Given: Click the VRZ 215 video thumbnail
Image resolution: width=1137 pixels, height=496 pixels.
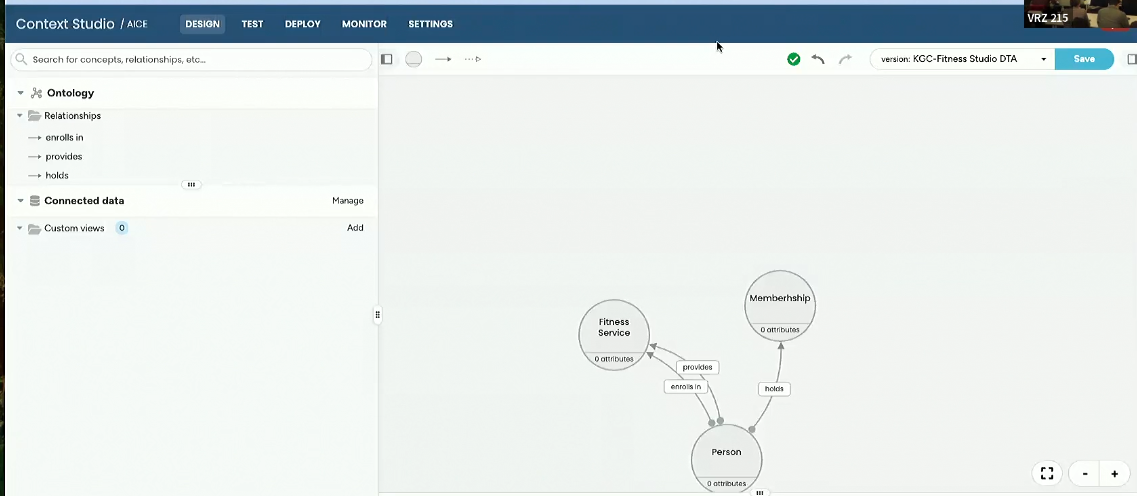Looking at the screenshot, I should (x=1080, y=14).
